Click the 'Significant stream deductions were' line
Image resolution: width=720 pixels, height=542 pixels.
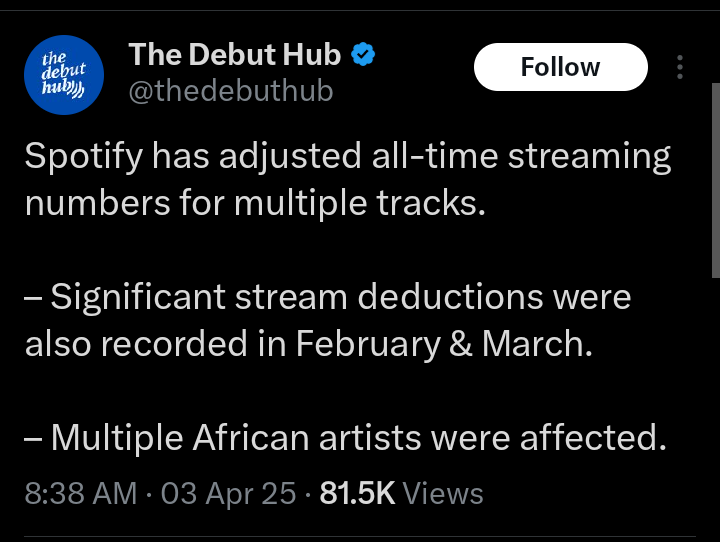(x=340, y=297)
